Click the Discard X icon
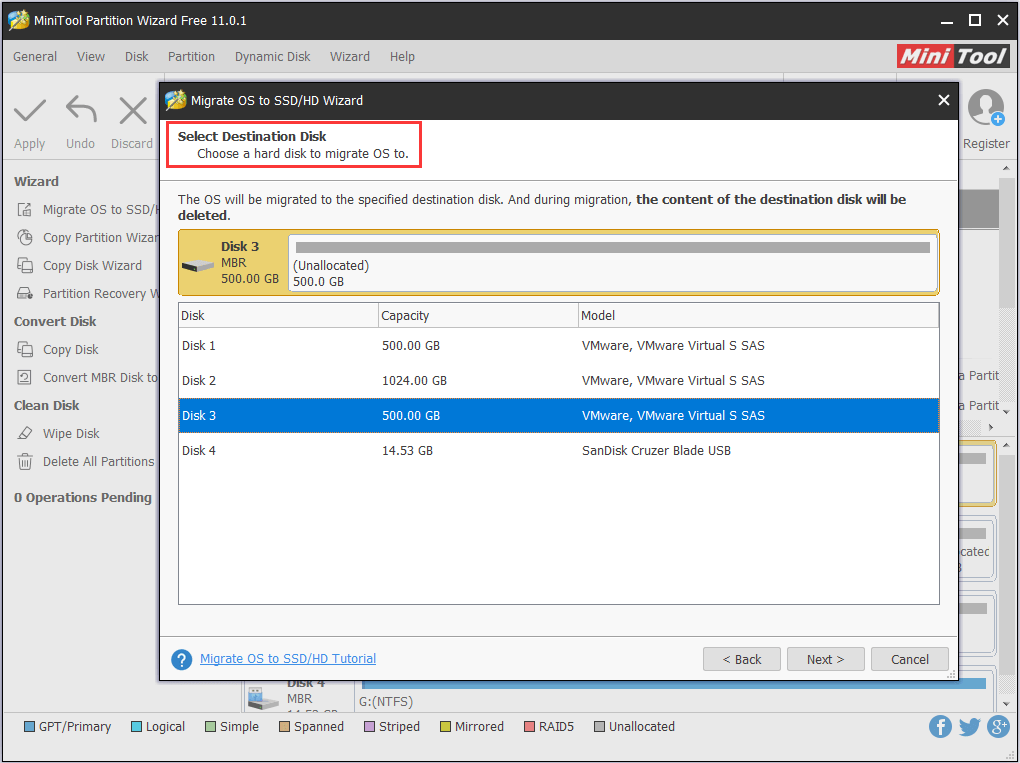The image size is (1020, 763). pyautogui.click(x=132, y=110)
